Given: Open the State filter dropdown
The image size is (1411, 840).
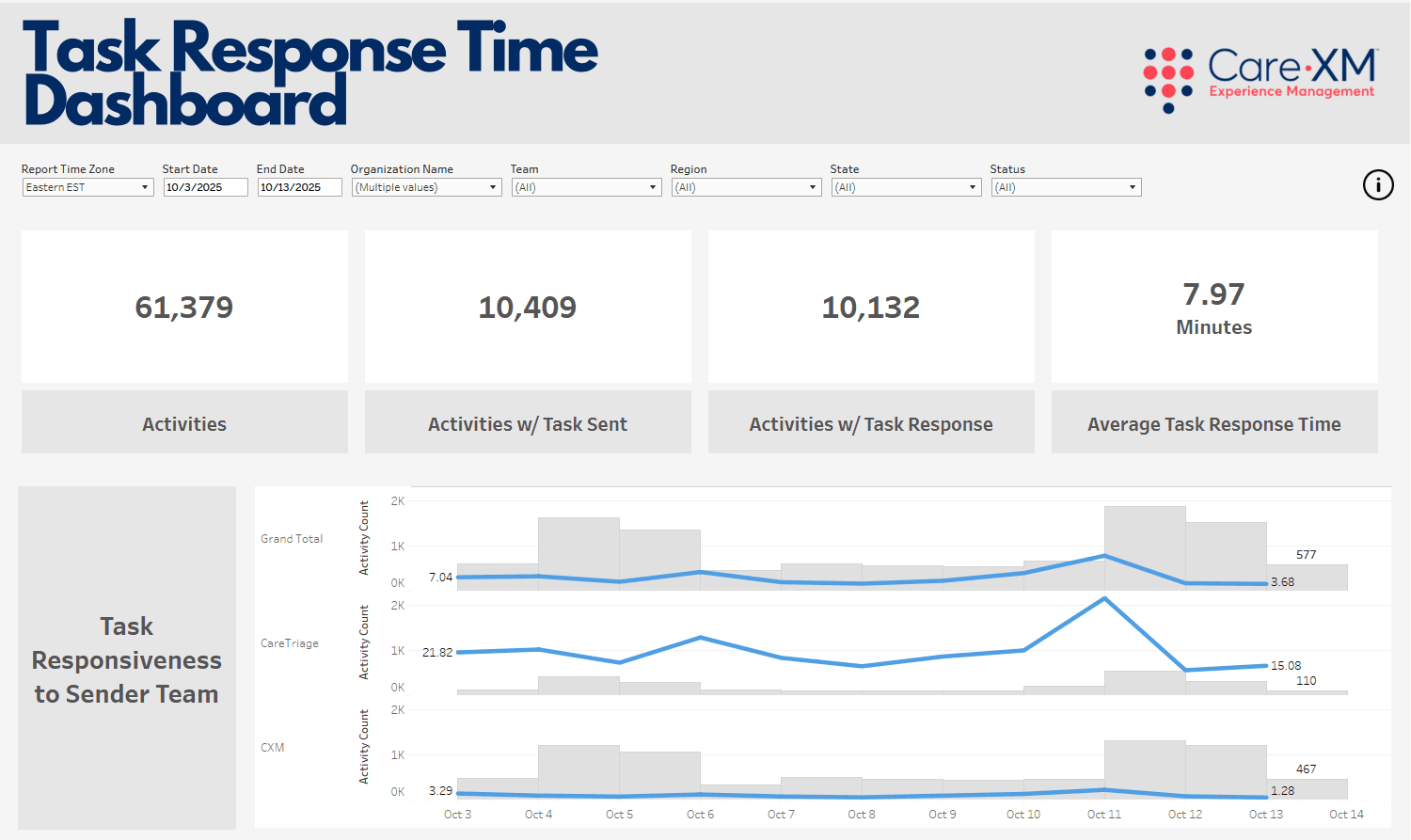Looking at the screenshot, I should pos(906,187).
